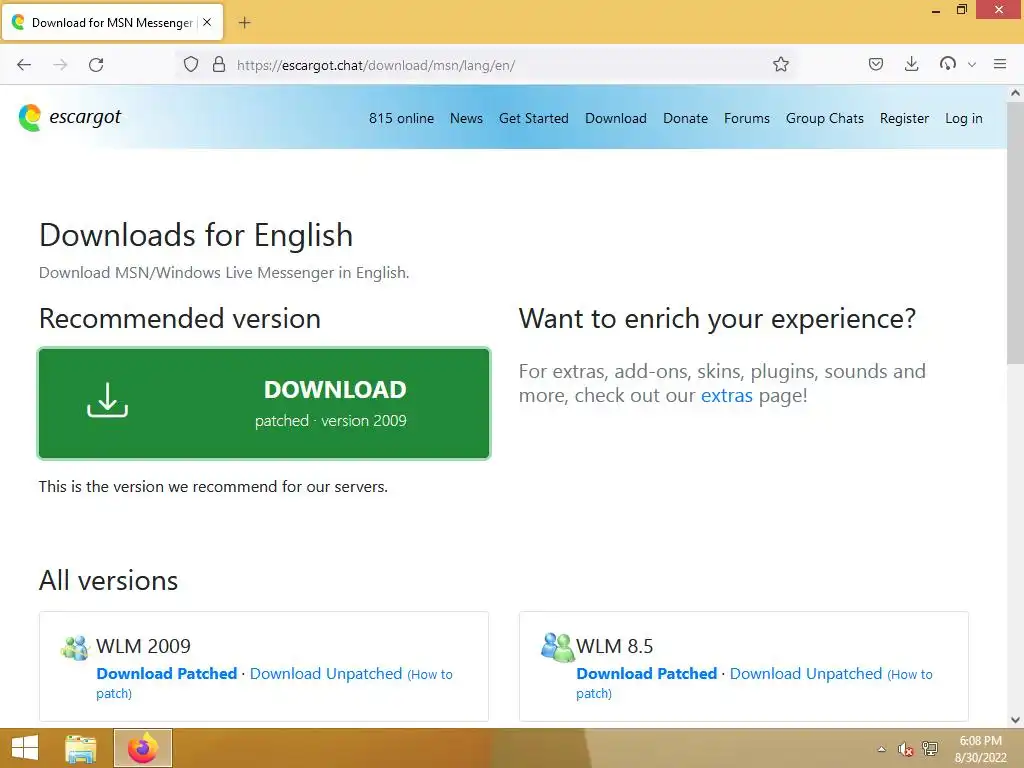Click the Log in link
Screen dimensions: 1024x768
point(963,118)
